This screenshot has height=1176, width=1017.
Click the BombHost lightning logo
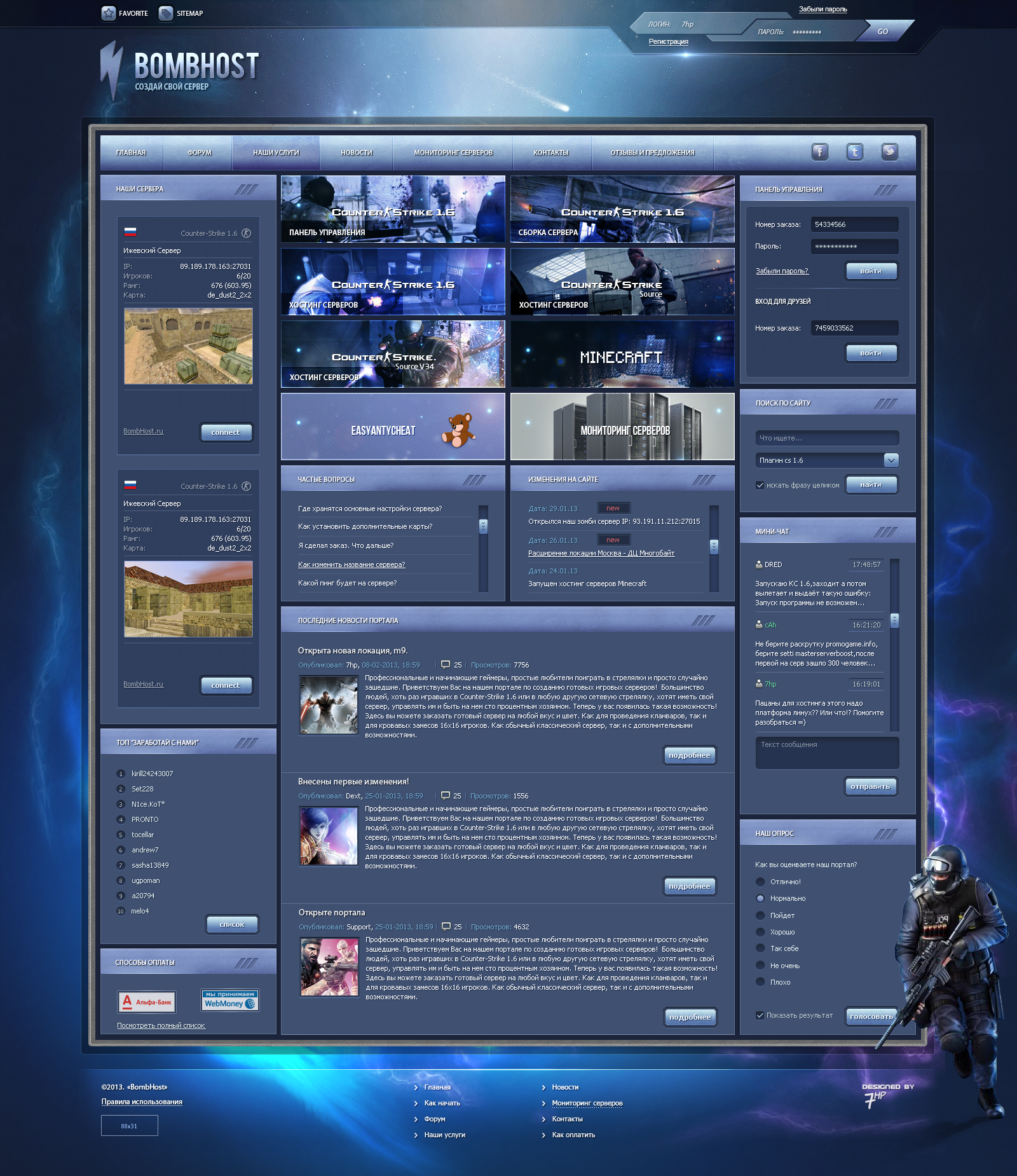(x=112, y=70)
